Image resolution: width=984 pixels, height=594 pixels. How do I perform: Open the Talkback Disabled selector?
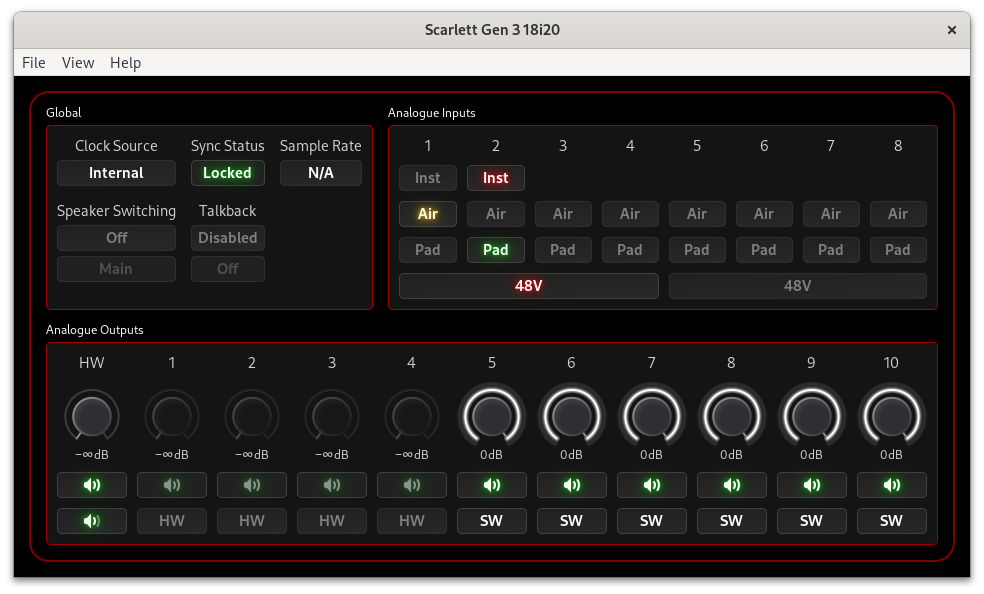(228, 238)
